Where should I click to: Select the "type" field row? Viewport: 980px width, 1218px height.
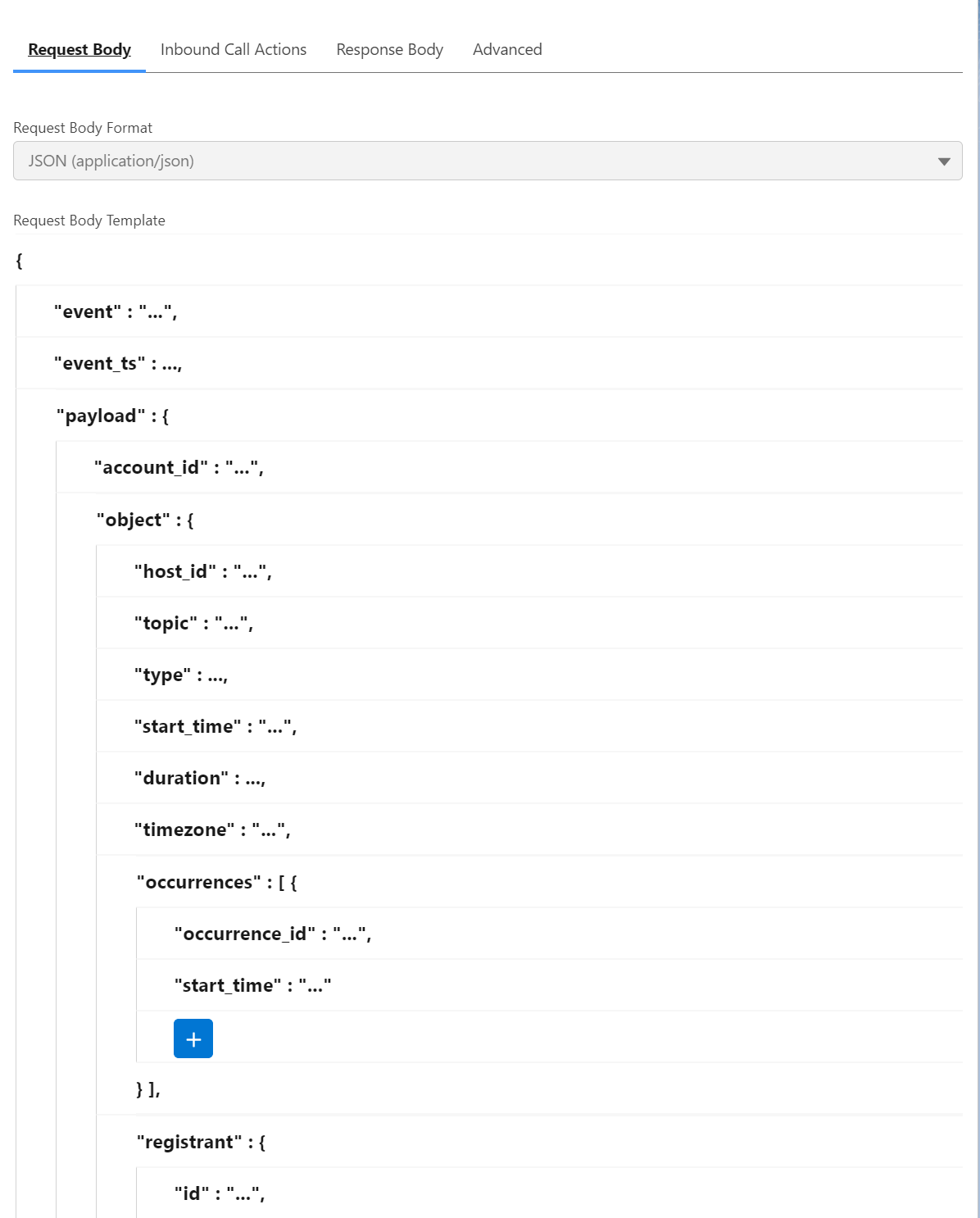click(x=181, y=675)
